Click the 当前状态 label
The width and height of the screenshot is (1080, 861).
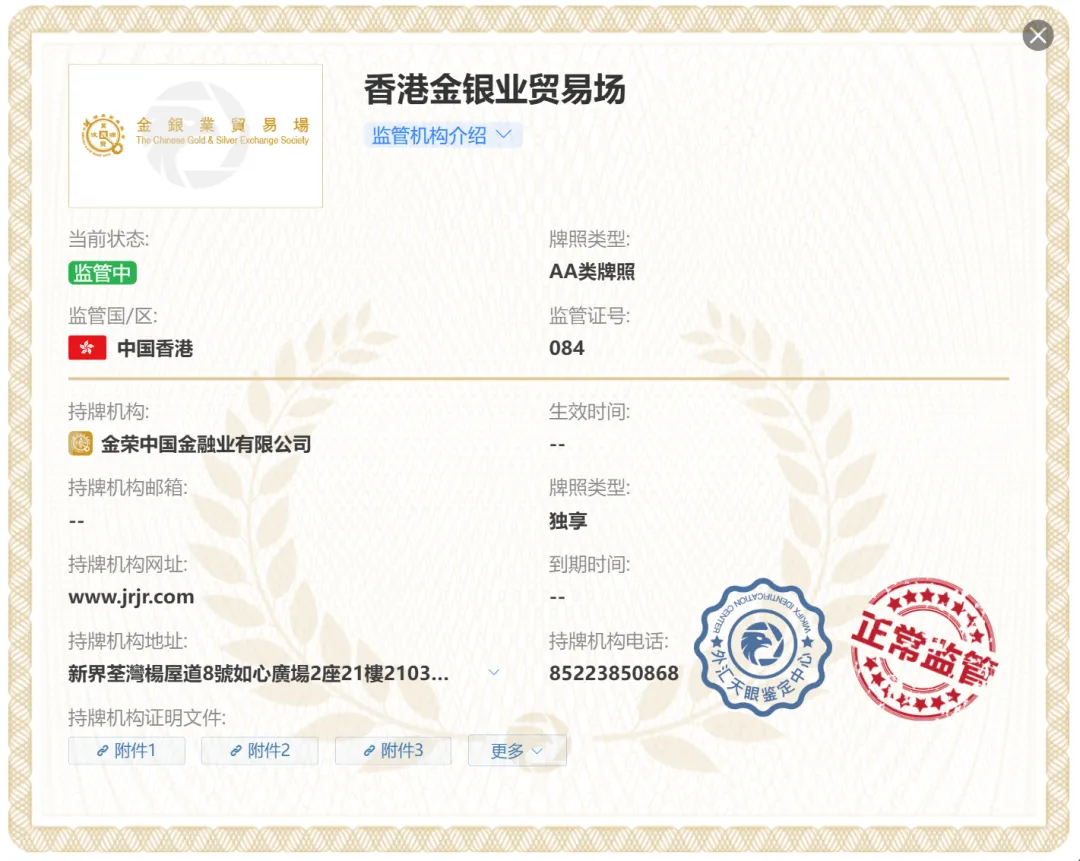point(108,239)
